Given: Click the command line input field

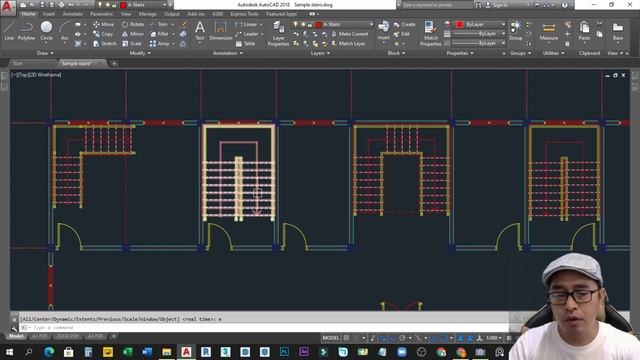Looking at the screenshot, I should (264, 328).
